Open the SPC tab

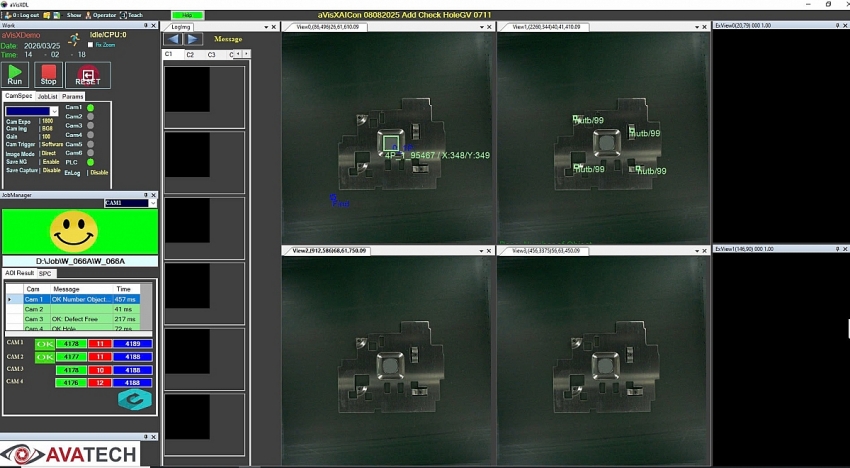tap(45, 273)
